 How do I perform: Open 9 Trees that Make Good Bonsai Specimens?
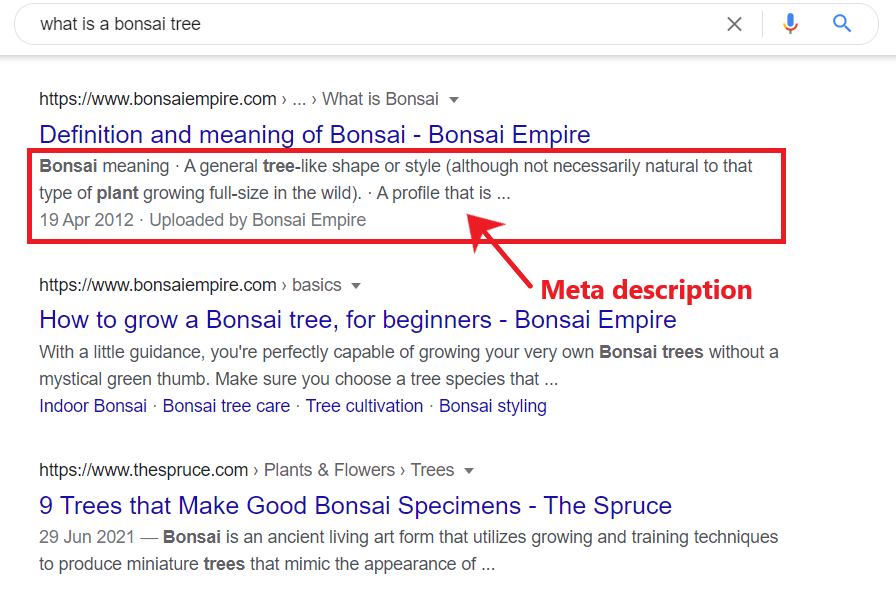click(355, 506)
